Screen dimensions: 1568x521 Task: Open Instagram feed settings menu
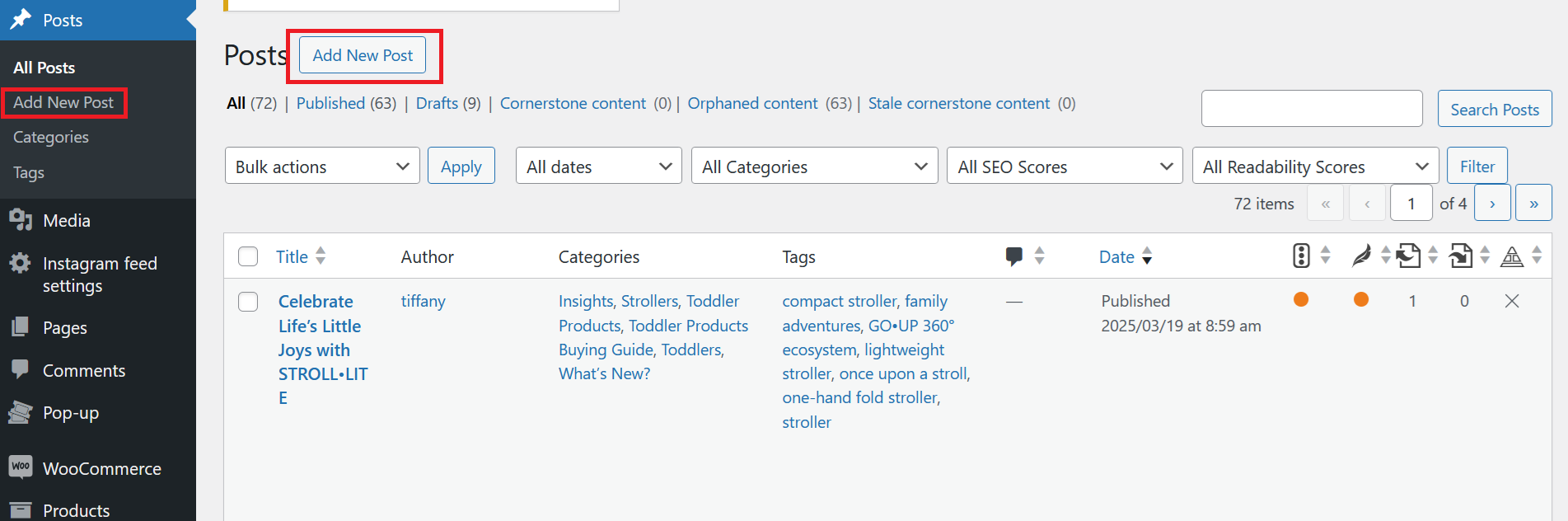point(98,275)
